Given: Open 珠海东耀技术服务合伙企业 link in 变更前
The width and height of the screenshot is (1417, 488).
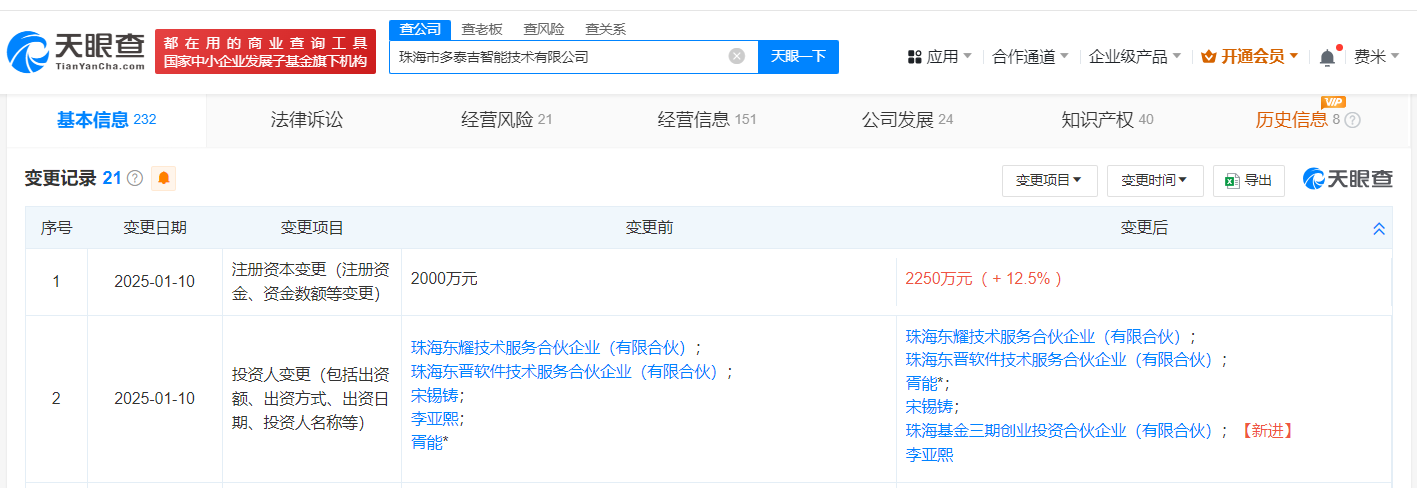Looking at the screenshot, I should [552, 348].
